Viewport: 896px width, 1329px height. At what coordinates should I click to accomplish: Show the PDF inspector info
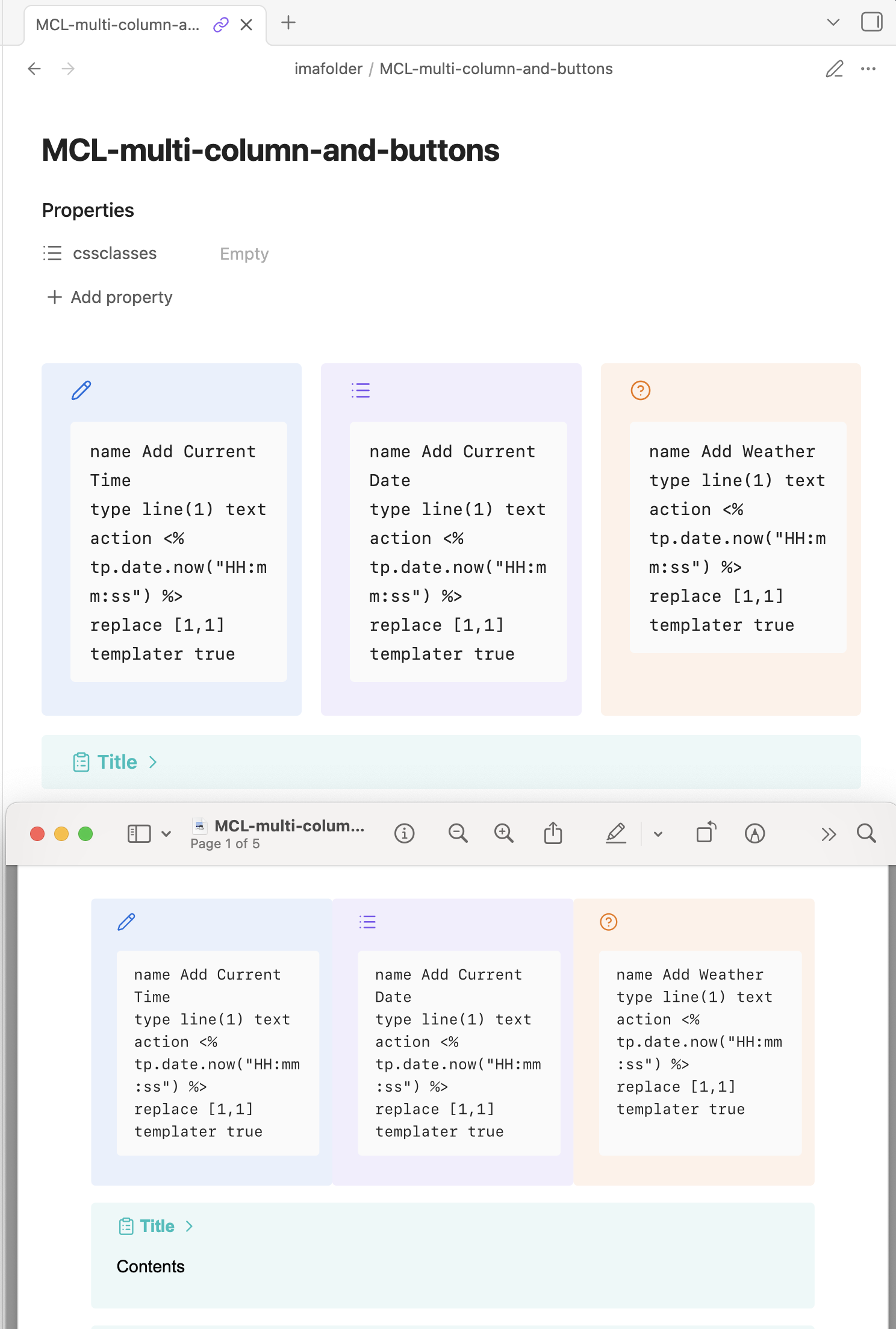404,834
